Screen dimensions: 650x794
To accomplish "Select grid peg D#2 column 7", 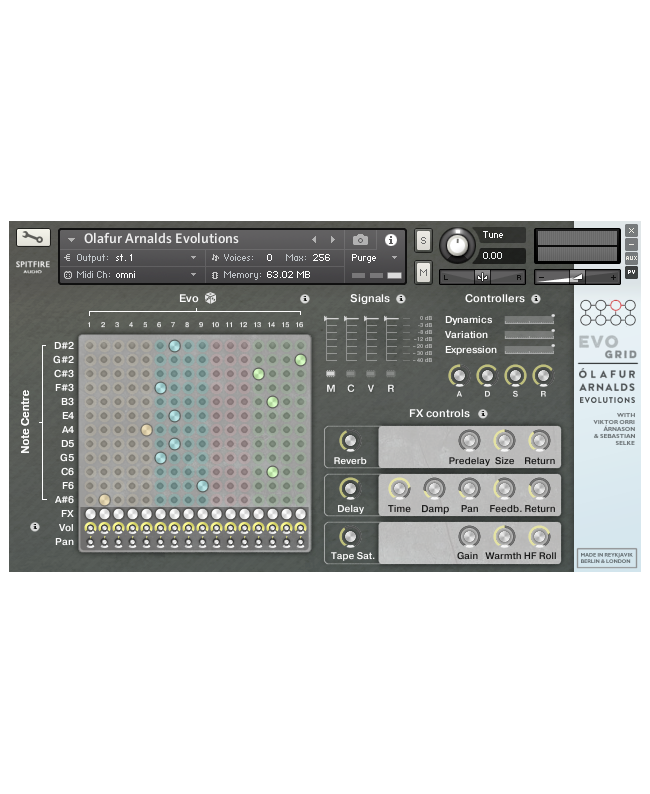I will coord(174,346).
